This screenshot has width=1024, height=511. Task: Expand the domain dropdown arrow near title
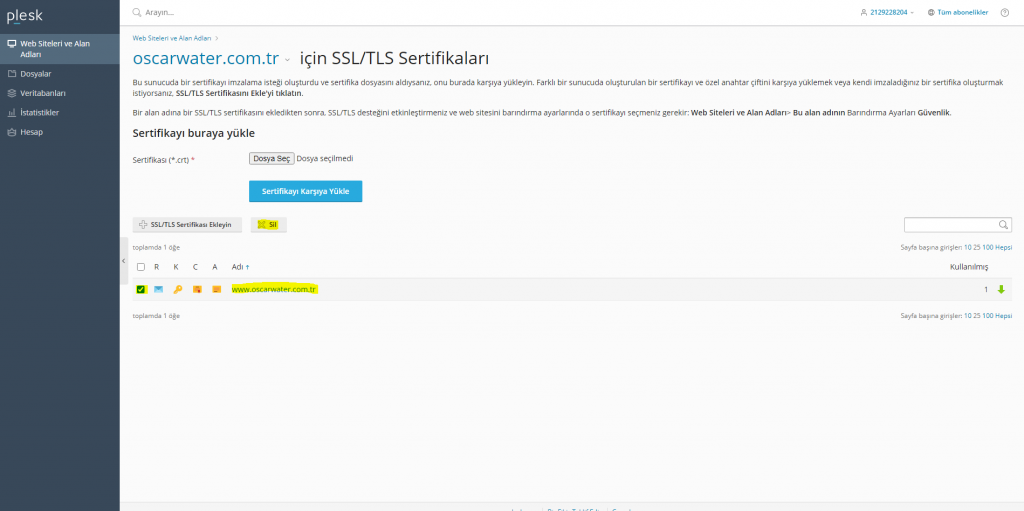287,60
